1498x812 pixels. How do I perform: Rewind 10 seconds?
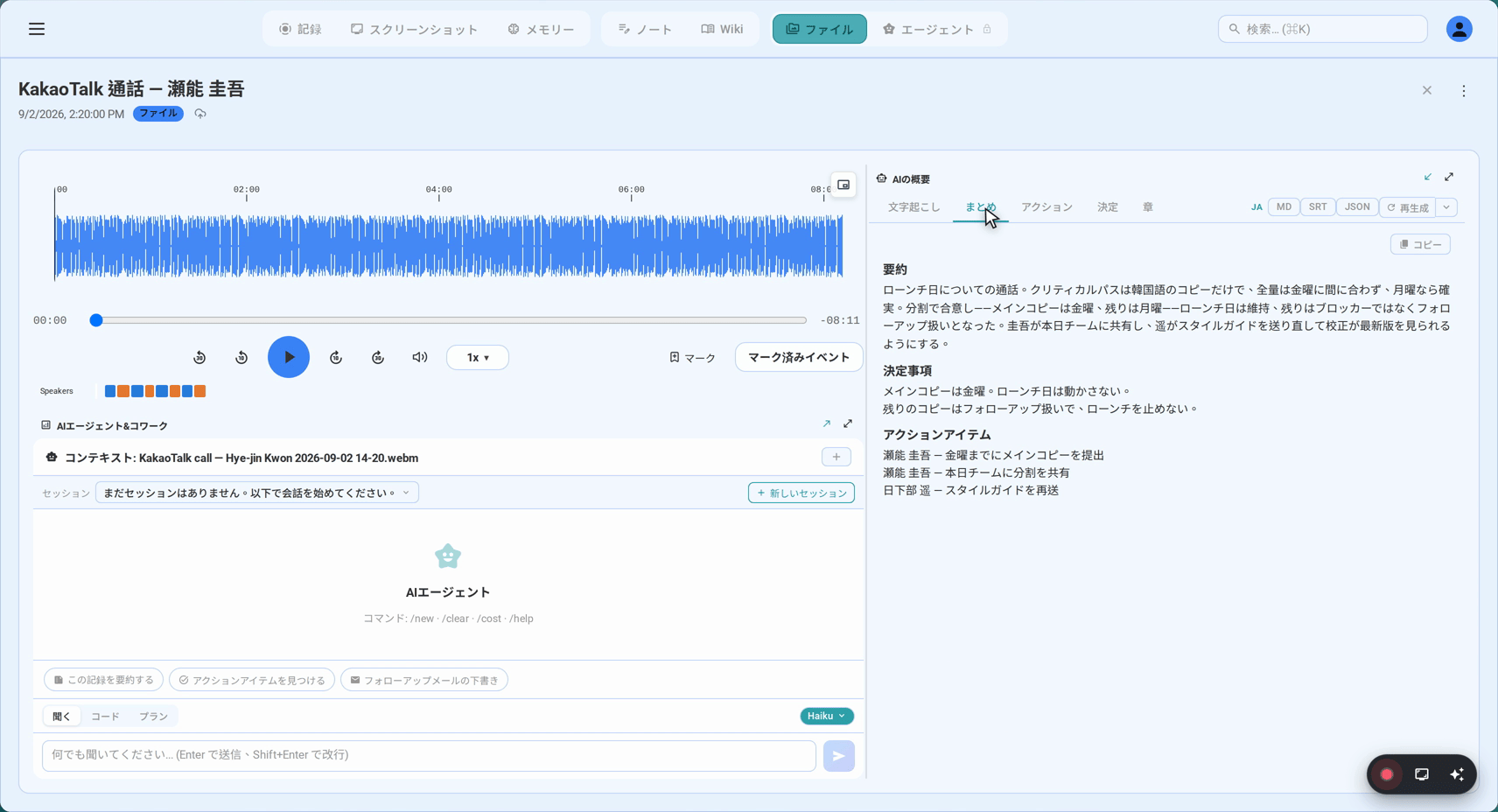tap(241, 357)
